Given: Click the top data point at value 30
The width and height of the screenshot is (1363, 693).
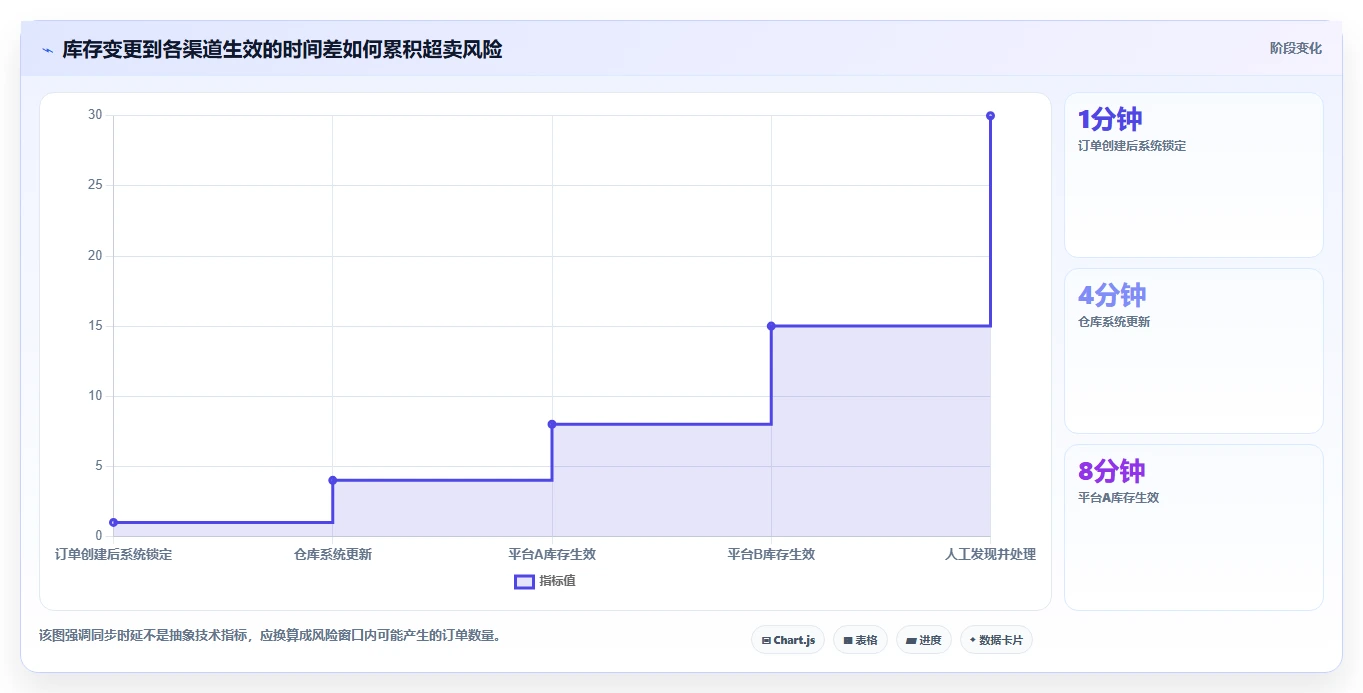Looking at the screenshot, I should (x=990, y=116).
